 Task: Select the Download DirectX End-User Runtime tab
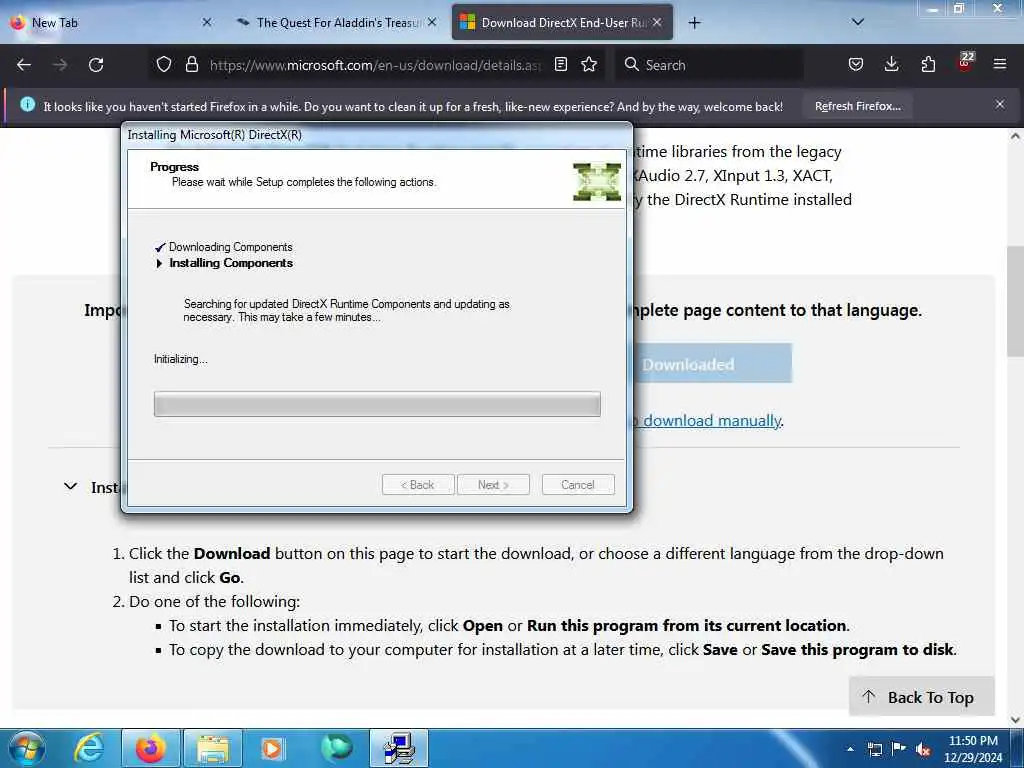coord(563,23)
